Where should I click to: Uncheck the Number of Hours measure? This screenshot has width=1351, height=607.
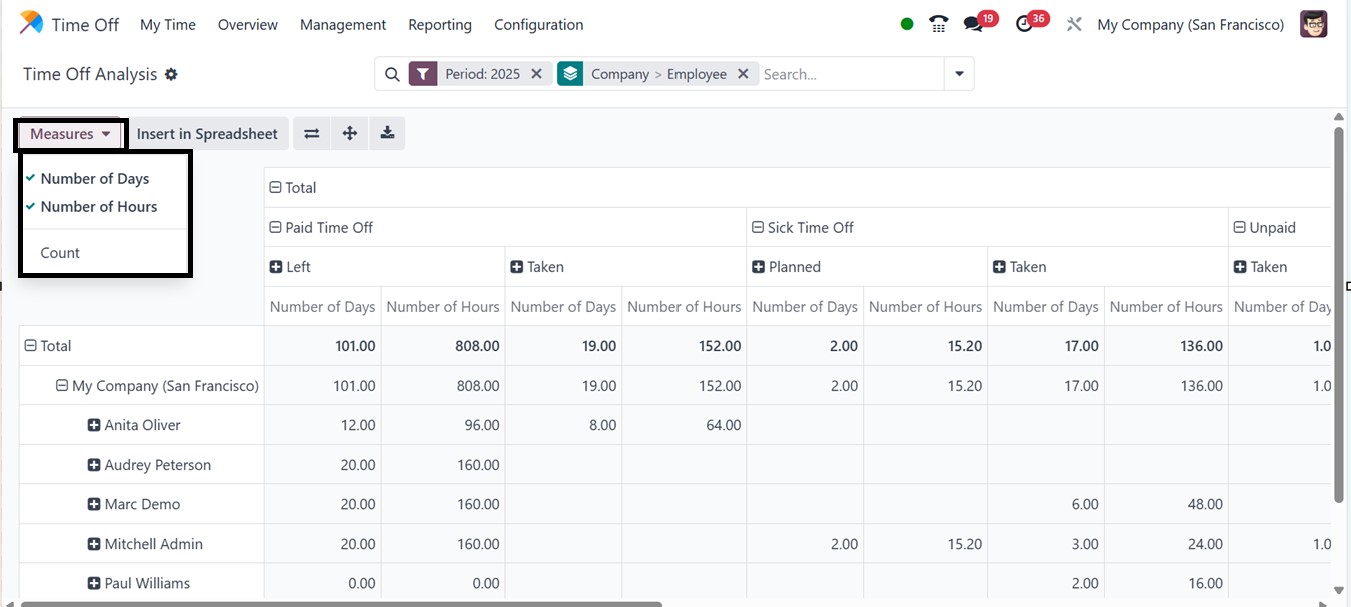point(99,206)
